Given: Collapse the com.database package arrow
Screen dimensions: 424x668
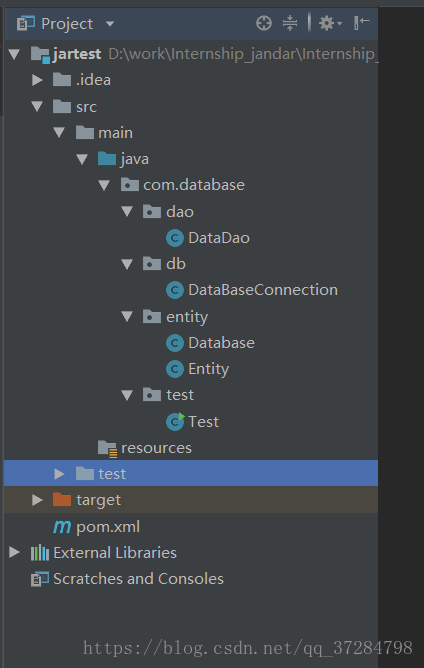Looking at the screenshot, I should (x=104, y=185).
